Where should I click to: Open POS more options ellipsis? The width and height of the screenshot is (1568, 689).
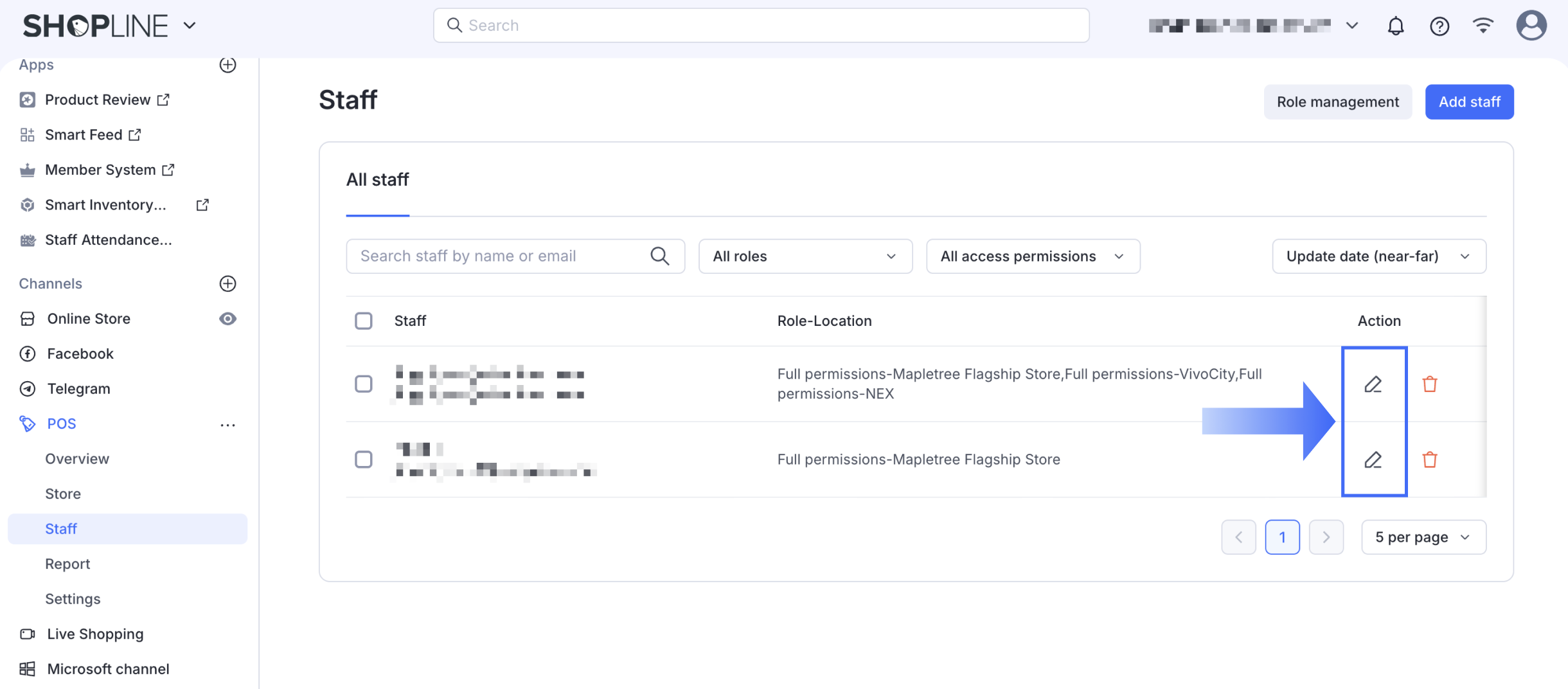(x=227, y=424)
